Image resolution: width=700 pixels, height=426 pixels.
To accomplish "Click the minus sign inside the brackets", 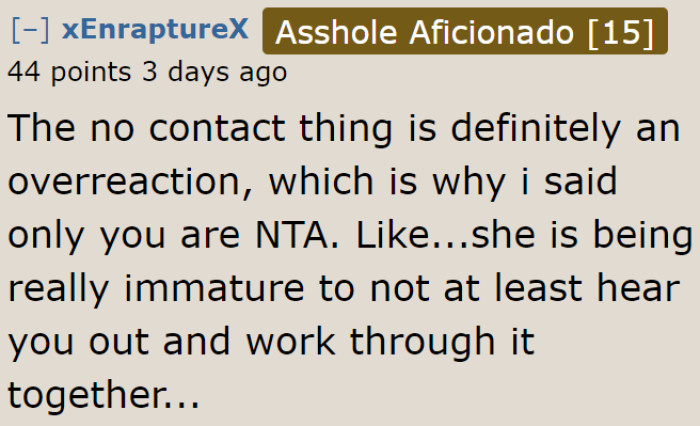I will [30, 30].
